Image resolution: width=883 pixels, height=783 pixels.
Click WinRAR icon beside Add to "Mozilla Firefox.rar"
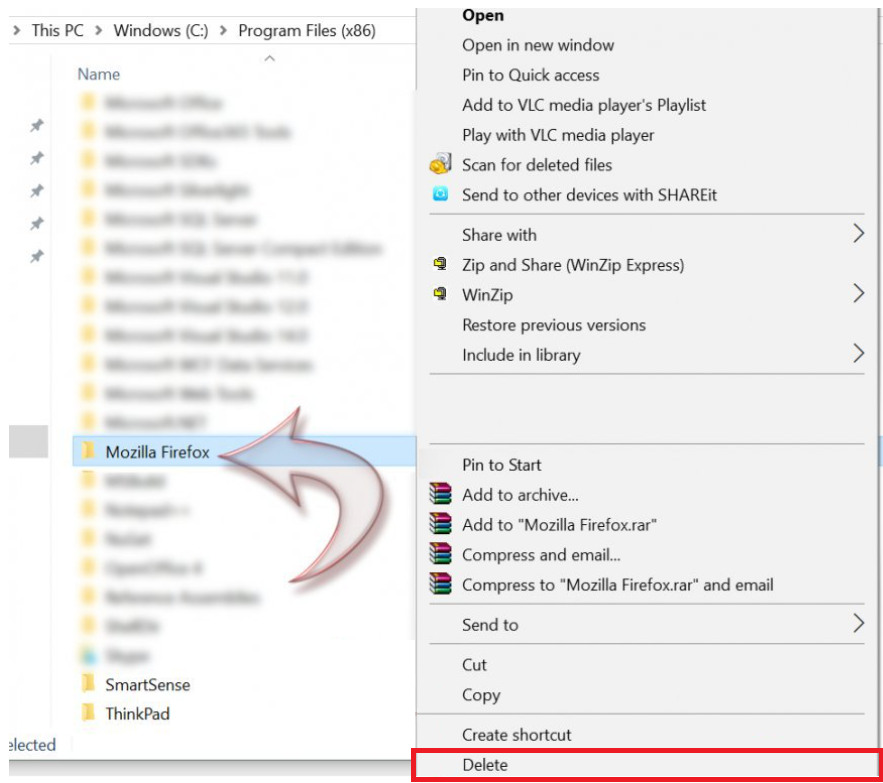coord(440,523)
